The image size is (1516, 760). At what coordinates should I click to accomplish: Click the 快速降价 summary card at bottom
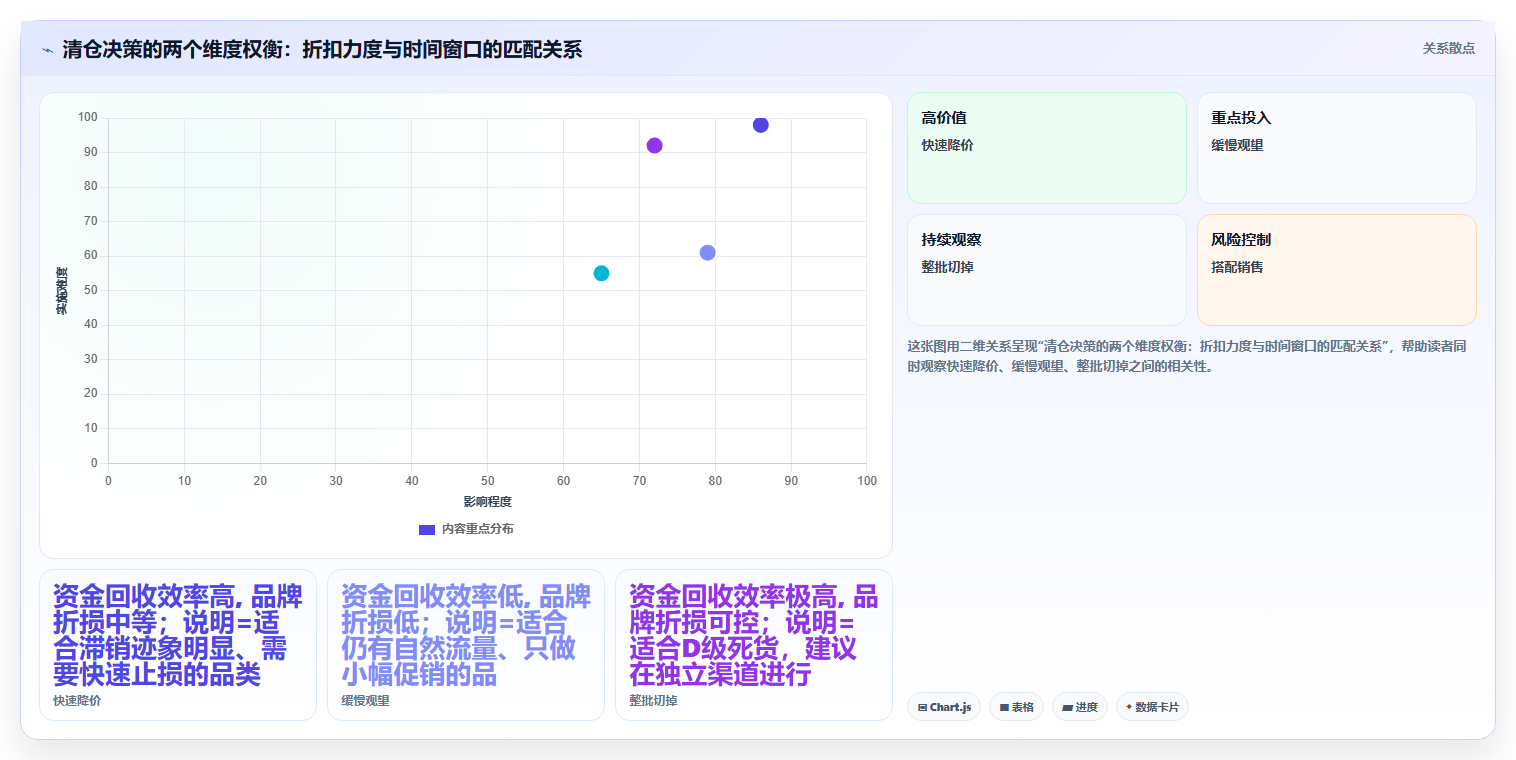click(x=178, y=645)
